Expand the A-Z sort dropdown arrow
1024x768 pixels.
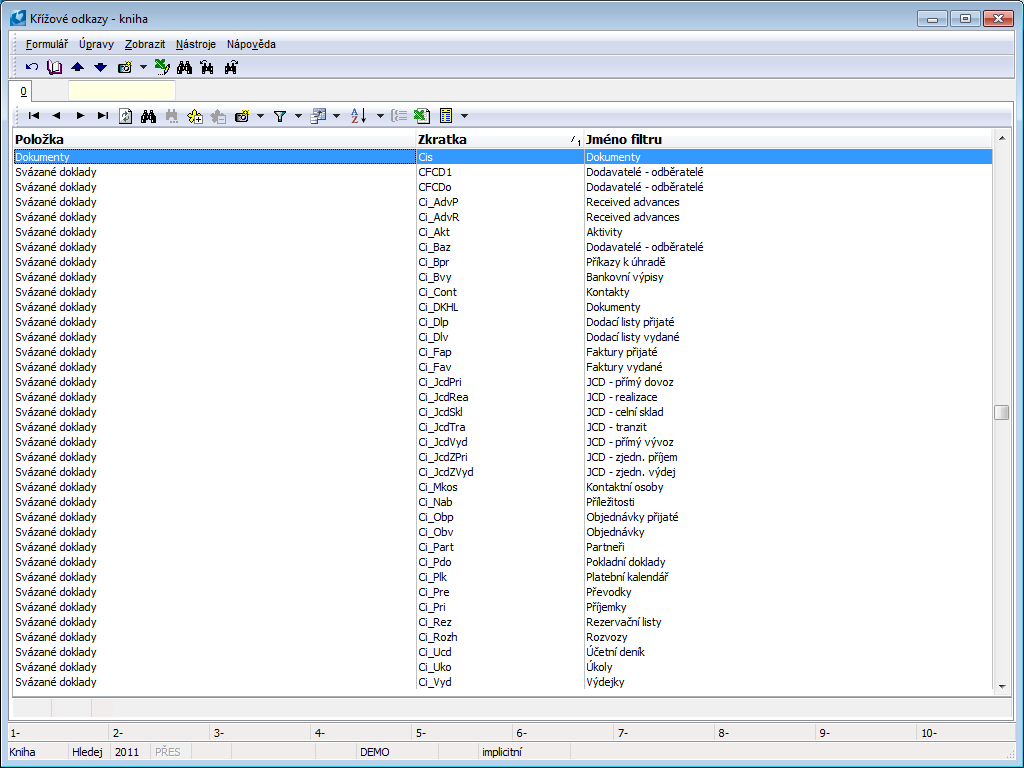coord(380,116)
